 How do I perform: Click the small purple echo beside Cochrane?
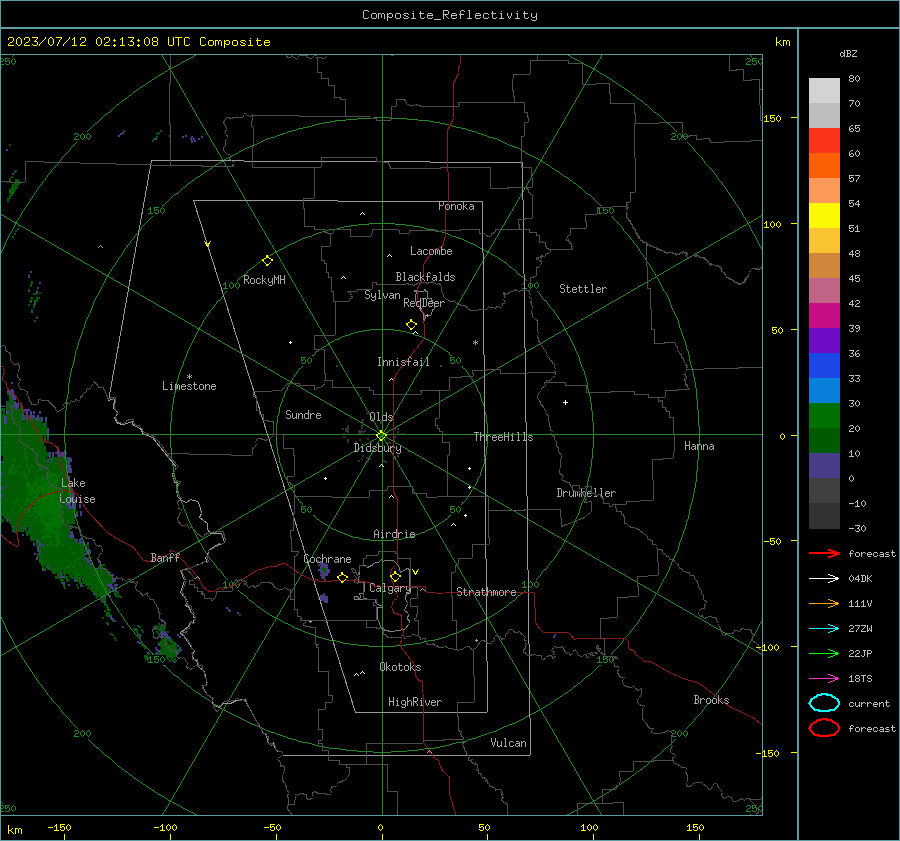[x=324, y=571]
